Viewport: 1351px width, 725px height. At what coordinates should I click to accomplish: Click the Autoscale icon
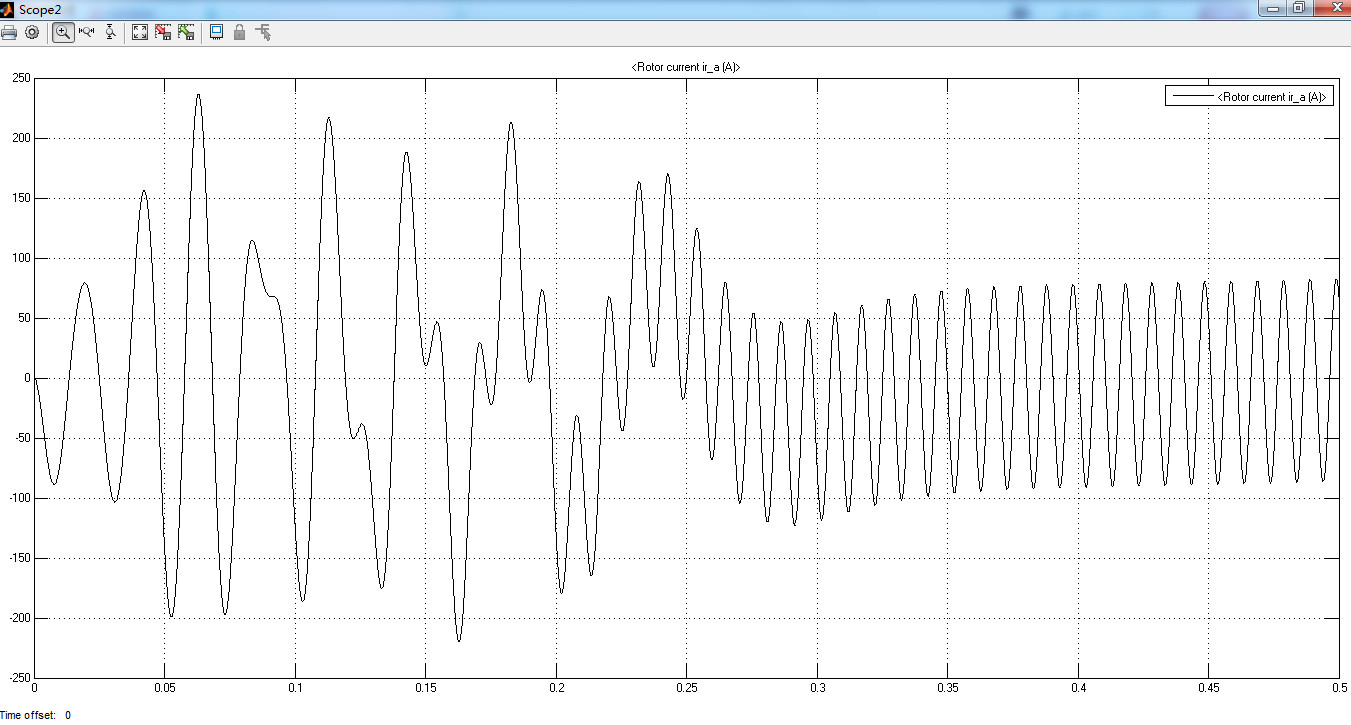[x=140, y=32]
